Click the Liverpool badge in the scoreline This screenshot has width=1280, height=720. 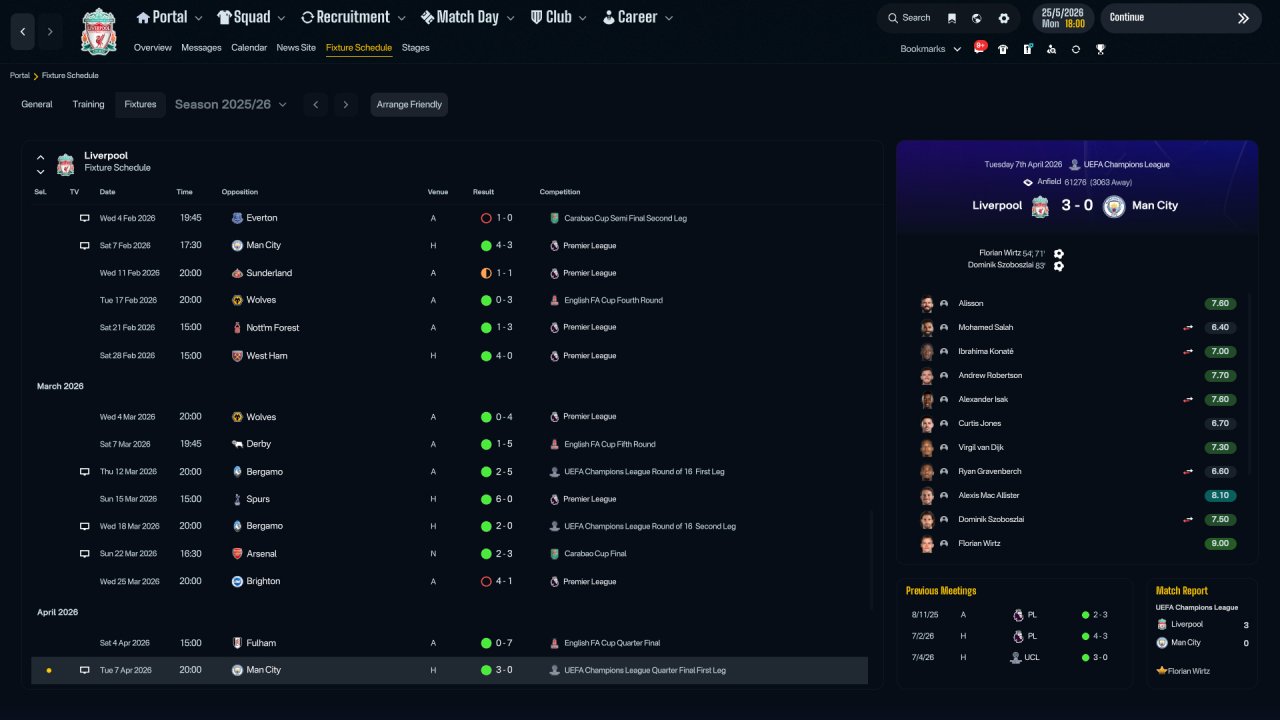(x=1040, y=206)
